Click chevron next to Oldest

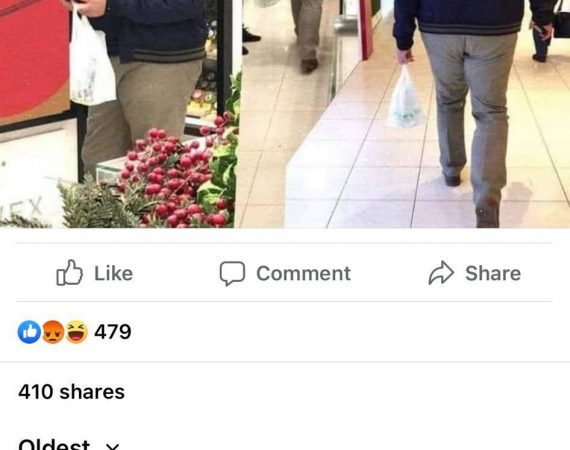point(112,446)
